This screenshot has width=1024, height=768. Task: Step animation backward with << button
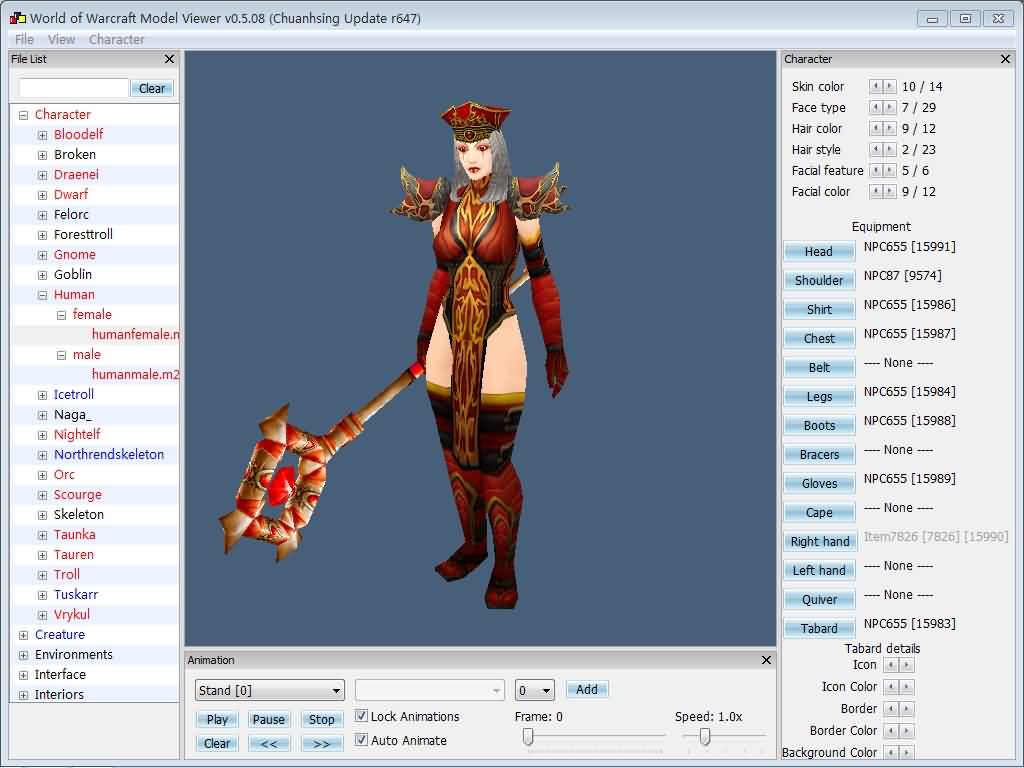[269, 744]
